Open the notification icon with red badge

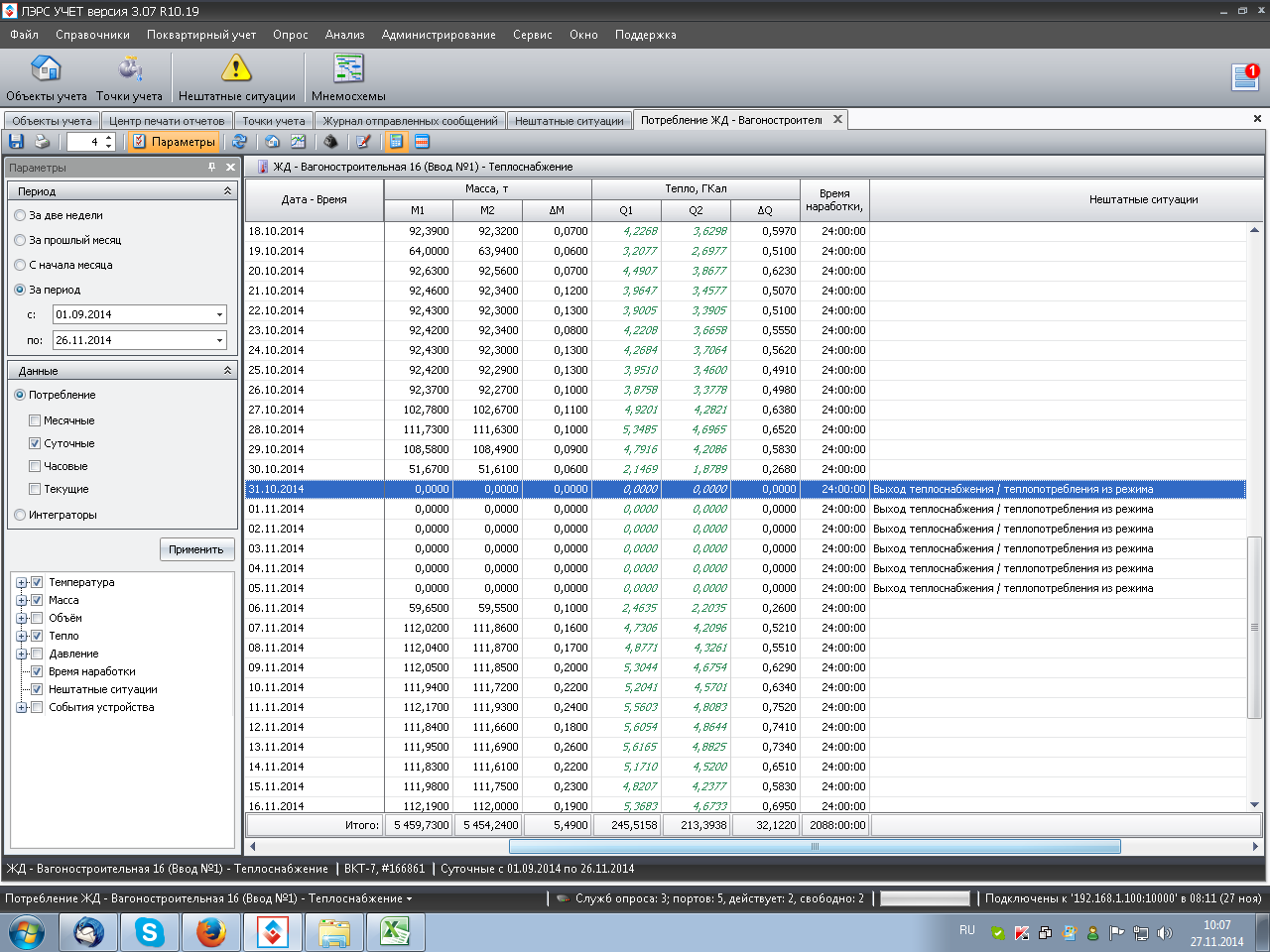tap(1245, 76)
